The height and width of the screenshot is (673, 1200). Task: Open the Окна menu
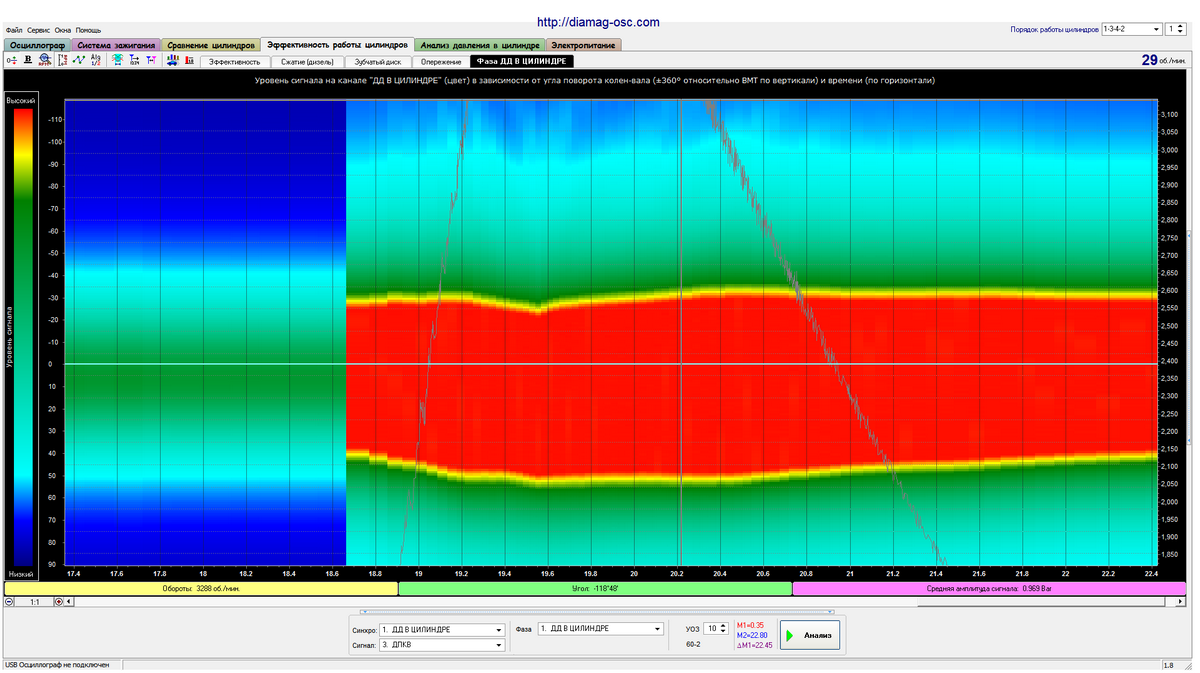(x=63, y=30)
